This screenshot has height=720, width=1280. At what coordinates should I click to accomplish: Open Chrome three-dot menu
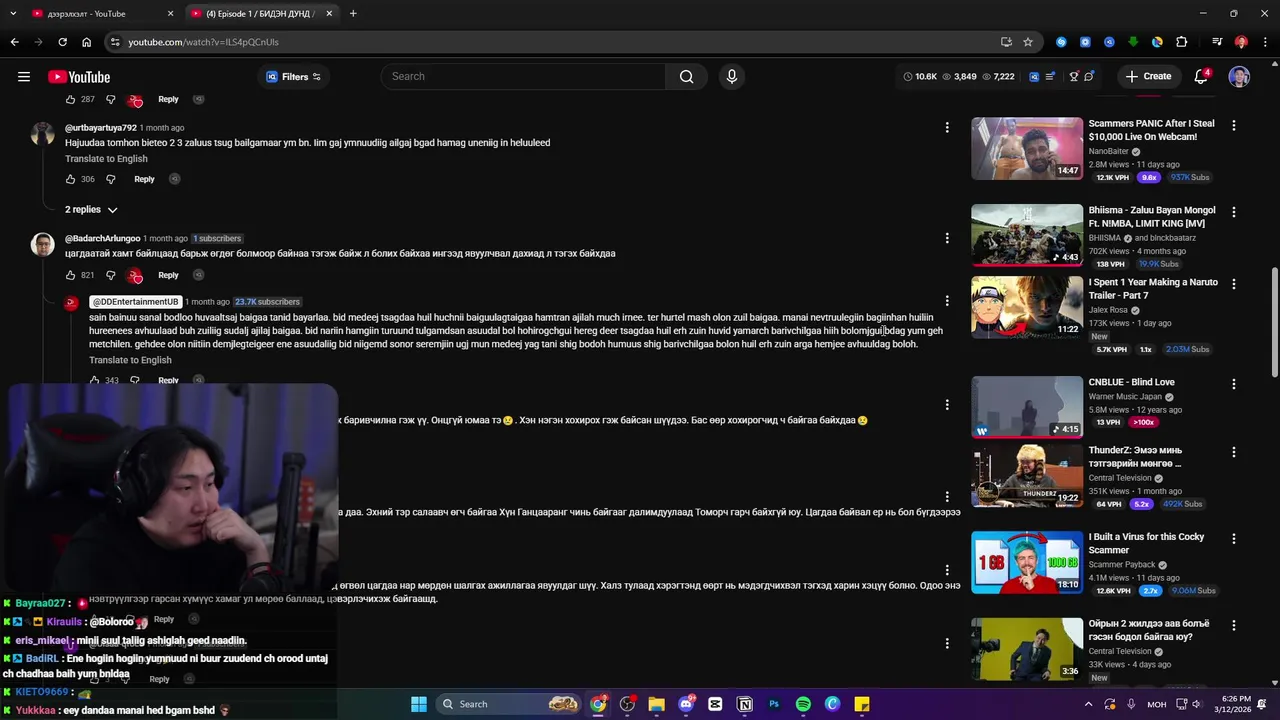coord(1265,42)
